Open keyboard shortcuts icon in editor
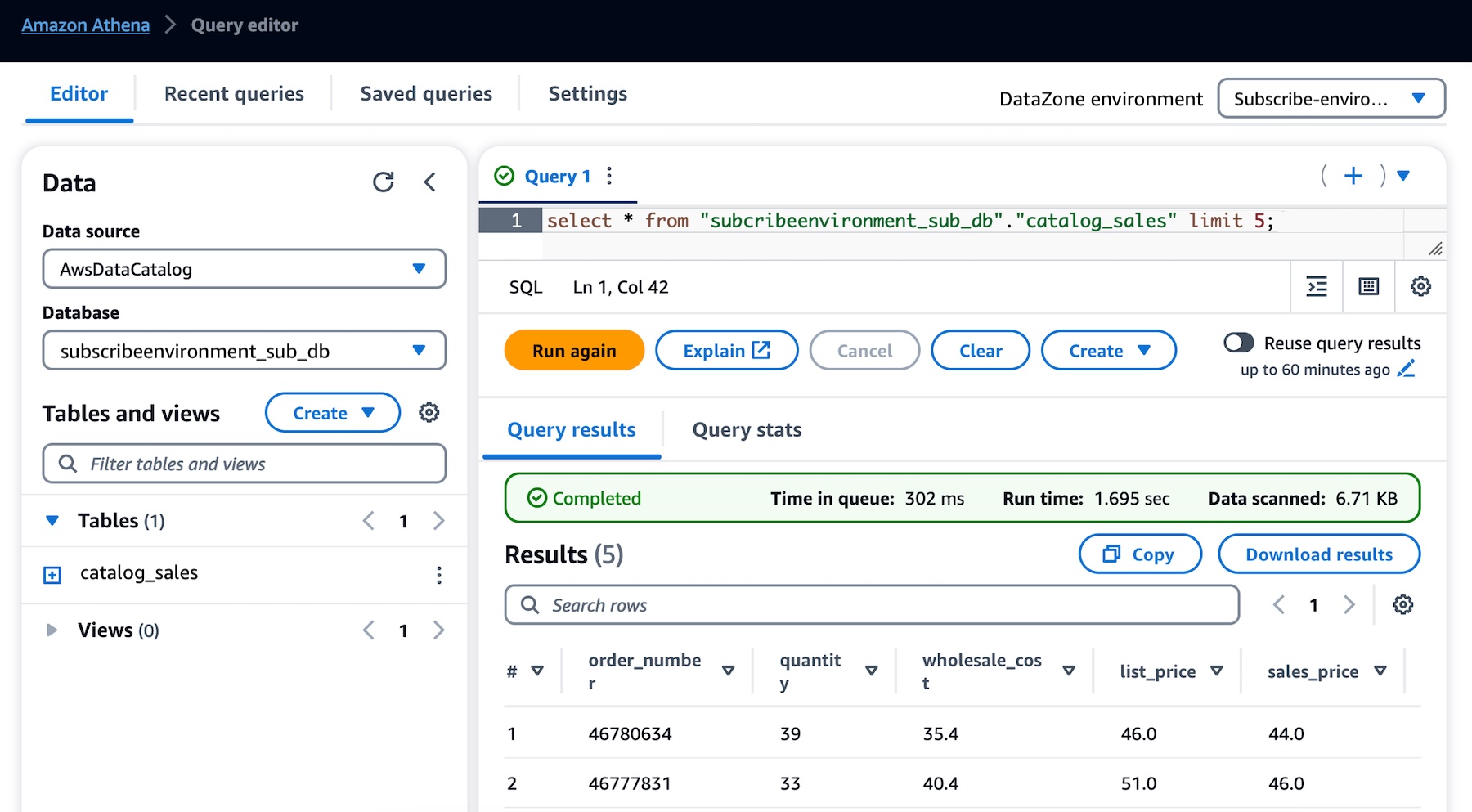The image size is (1472, 812). 1369,286
